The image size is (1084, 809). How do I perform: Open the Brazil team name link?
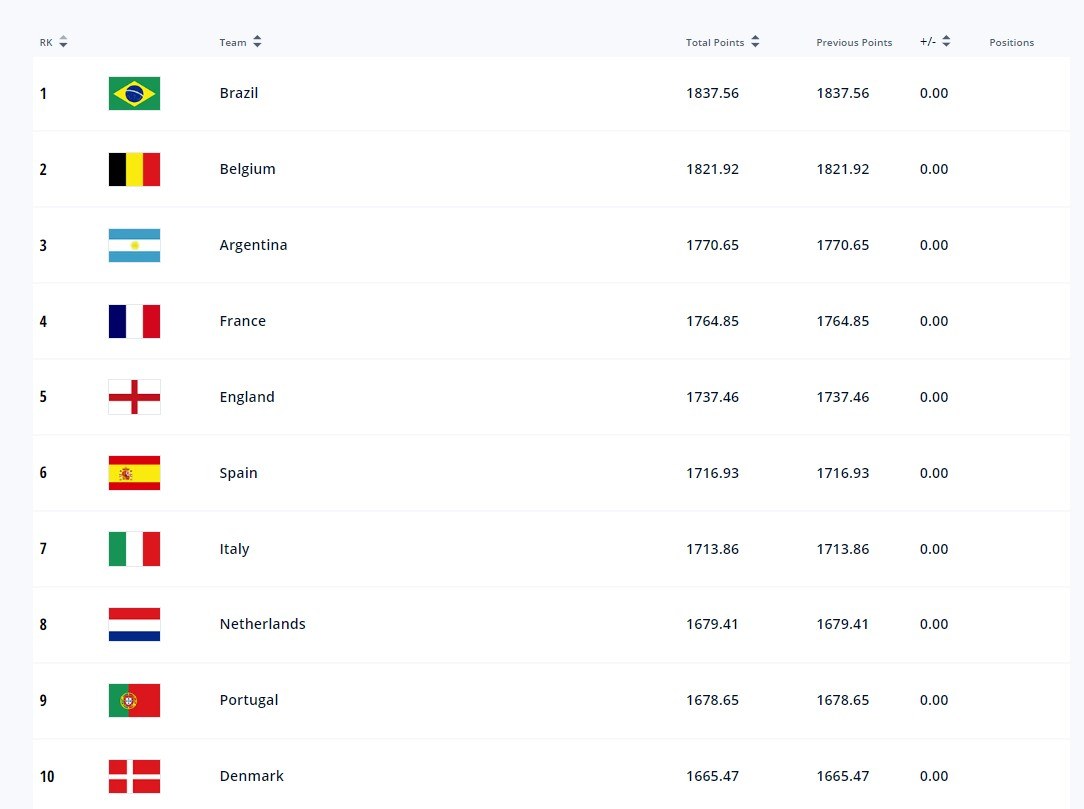239,93
